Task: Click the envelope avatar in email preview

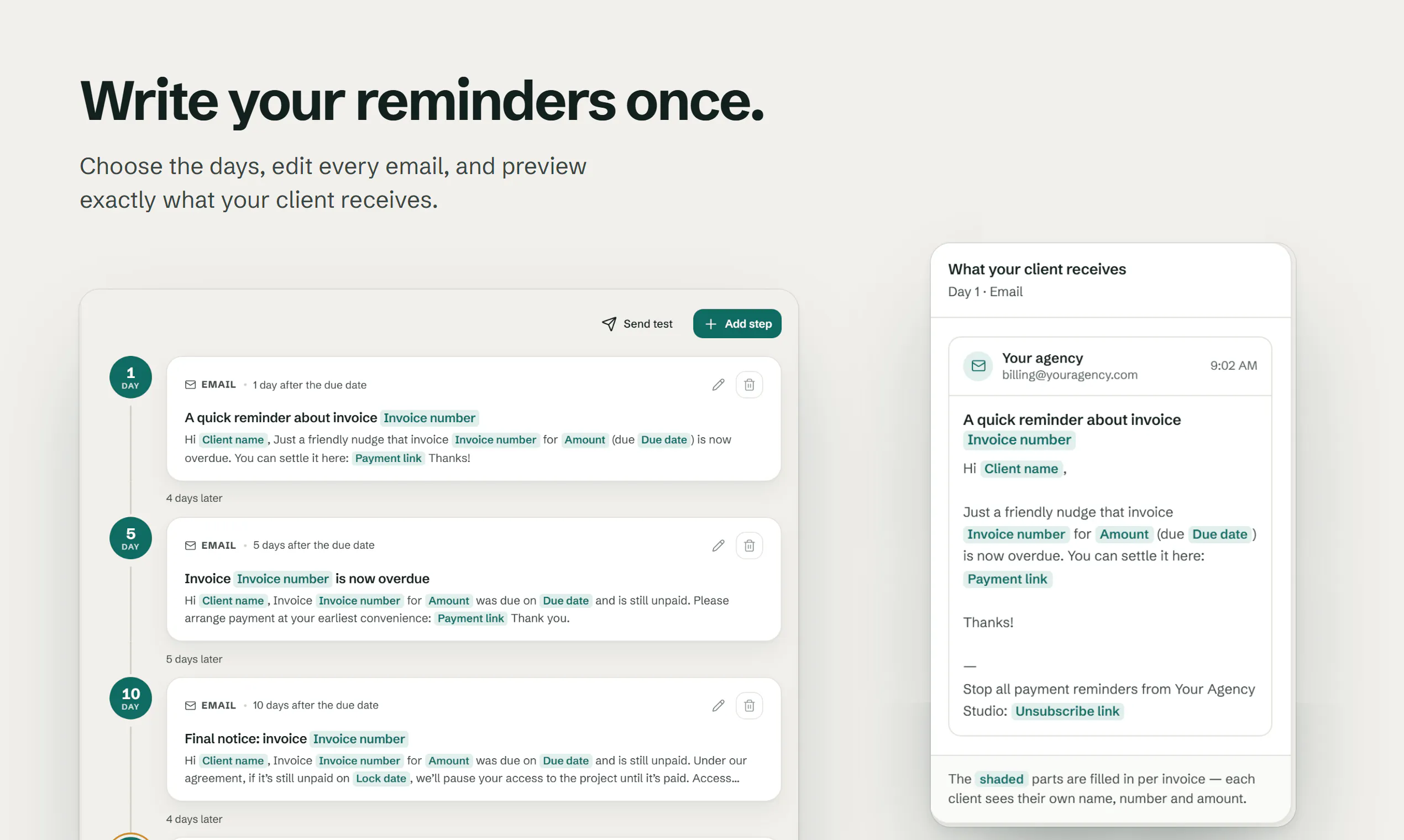Action: pos(978,366)
